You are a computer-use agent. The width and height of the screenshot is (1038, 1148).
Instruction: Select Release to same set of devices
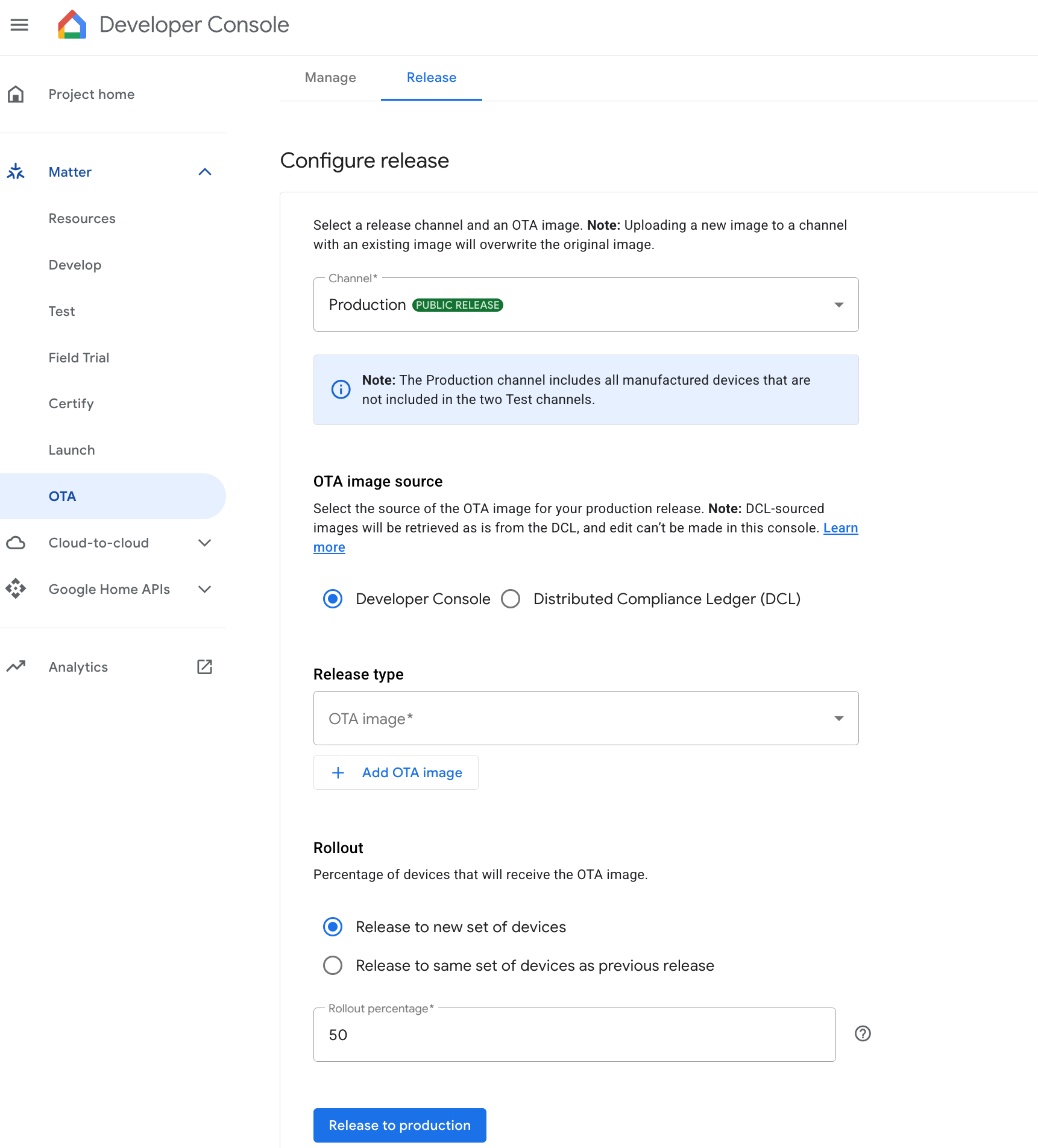point(332,965)
